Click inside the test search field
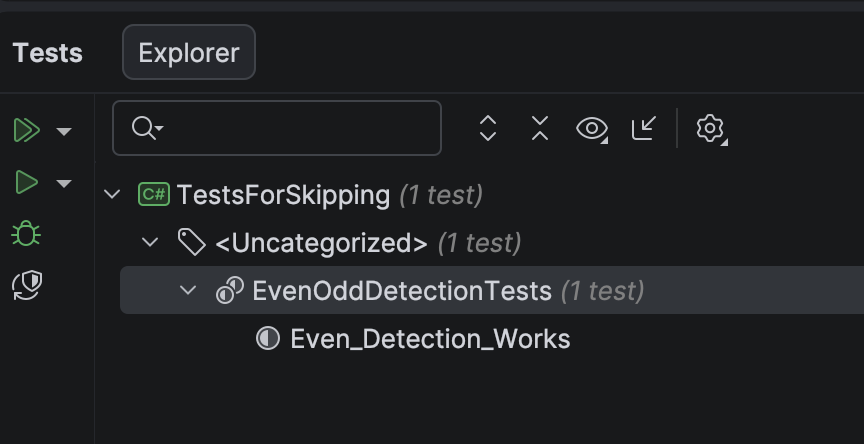The image size is (864, 444). [277, 128]
